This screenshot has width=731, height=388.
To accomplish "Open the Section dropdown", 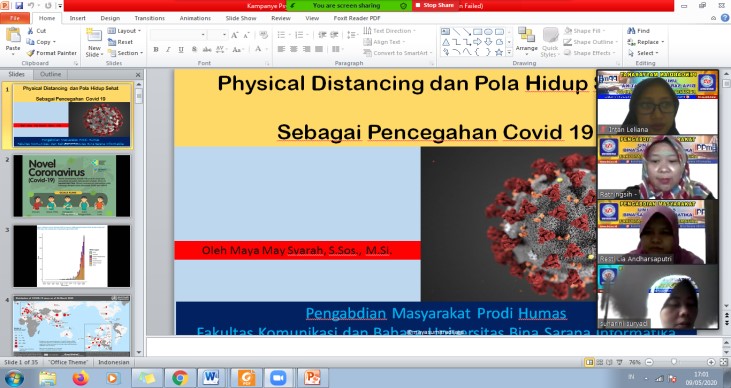I will pos(125,53).
